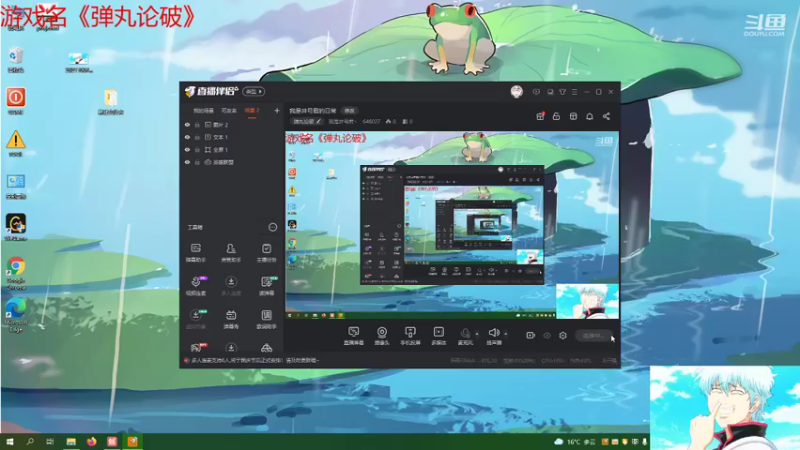Select the 全屏 1 source row
This screenshot has height=450, width=800.
[x=232, y=149]
